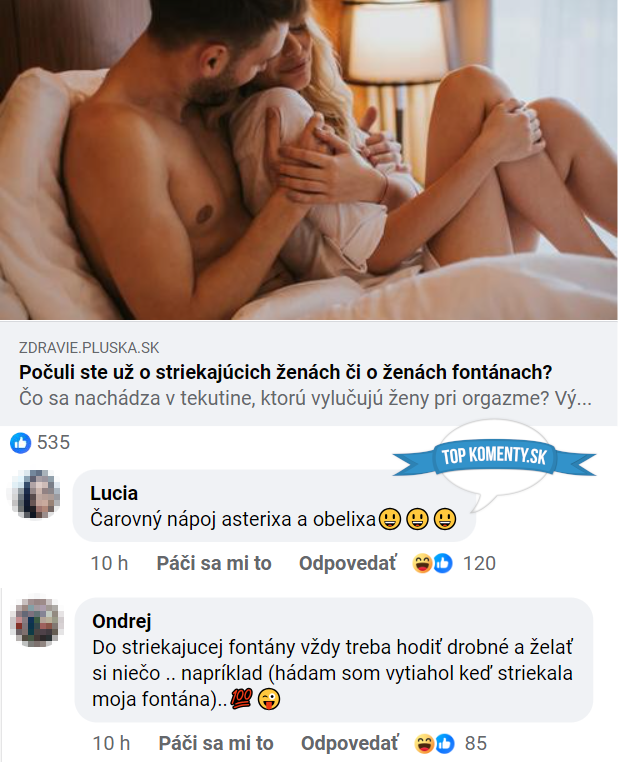Reply to Ondrej's comment via Odpovedať
Viewport: 618px width, 777px height.
[x=349, y=743]
